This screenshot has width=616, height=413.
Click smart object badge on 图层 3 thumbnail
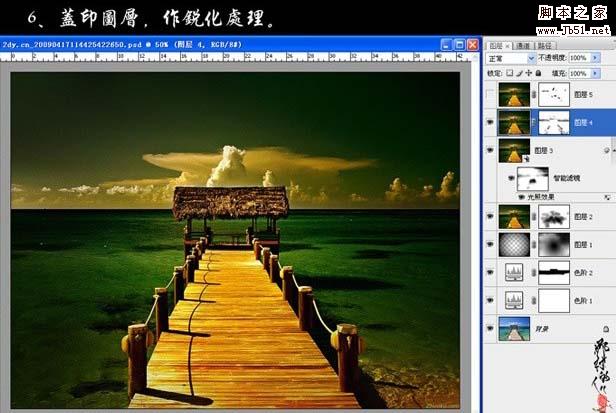tap(526, 158)
